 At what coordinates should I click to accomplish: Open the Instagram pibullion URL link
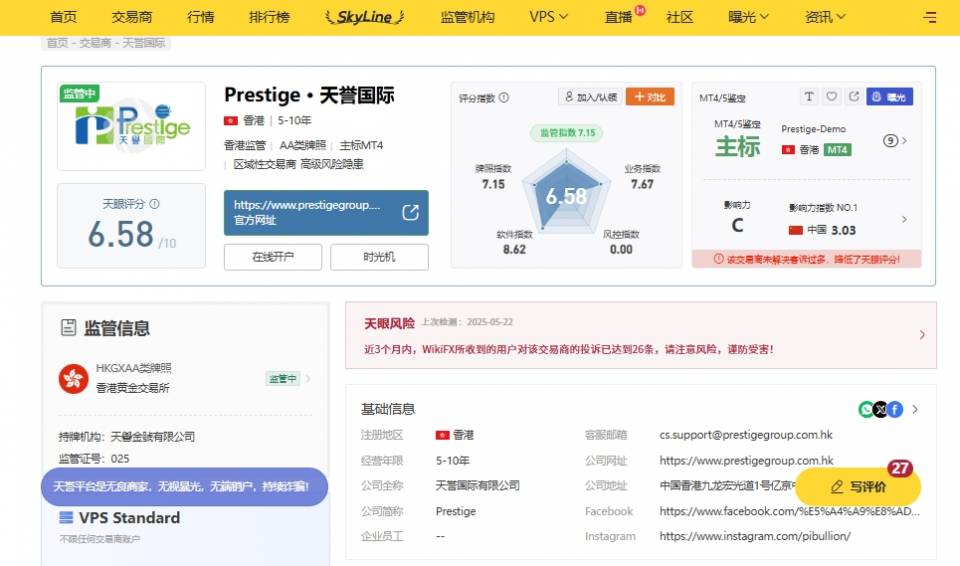click(x=755, y=536)
